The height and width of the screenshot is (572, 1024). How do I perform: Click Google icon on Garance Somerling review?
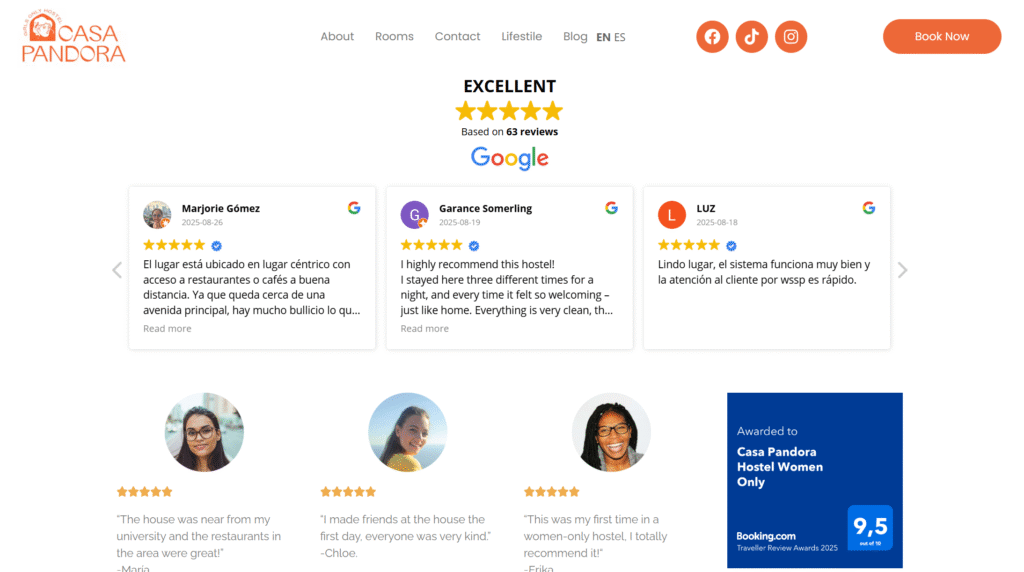tap(611, 208)
